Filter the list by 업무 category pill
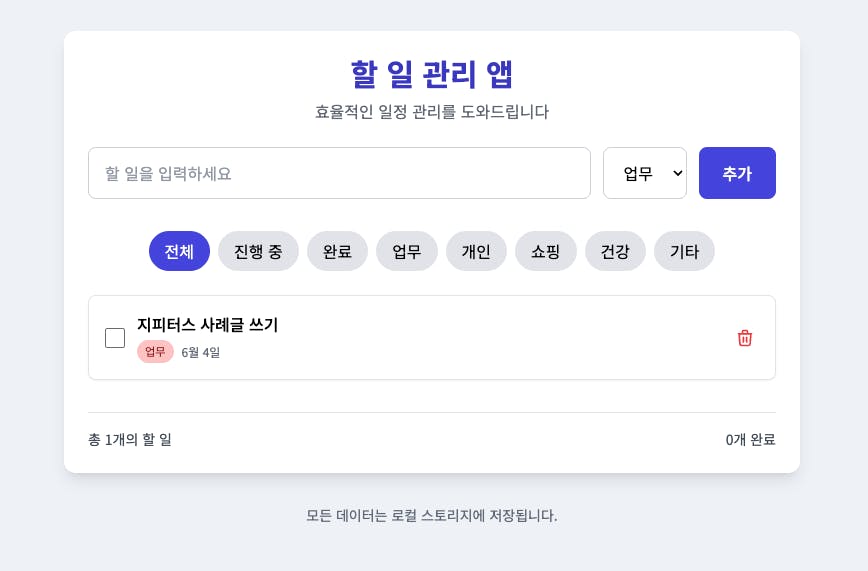Image resolution: width=868 pixels, height=571 pixels. 407,251
